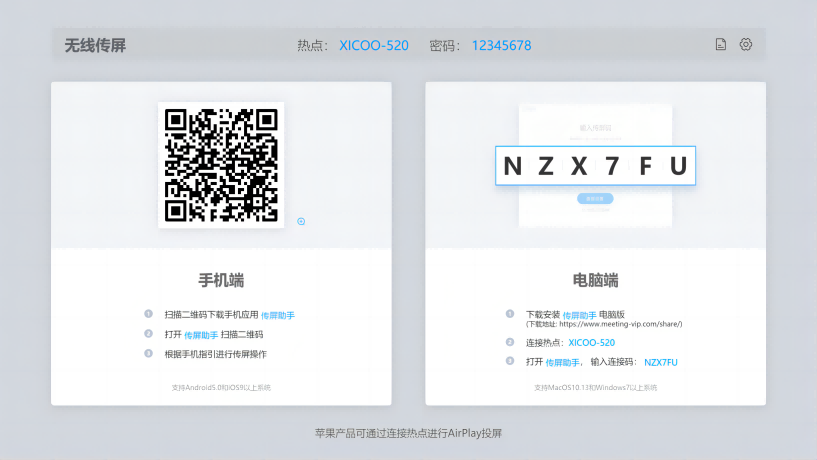Click the password 12345678 in the header
Image resolution: width=817 pixels, height=460 pixels.
501,45
